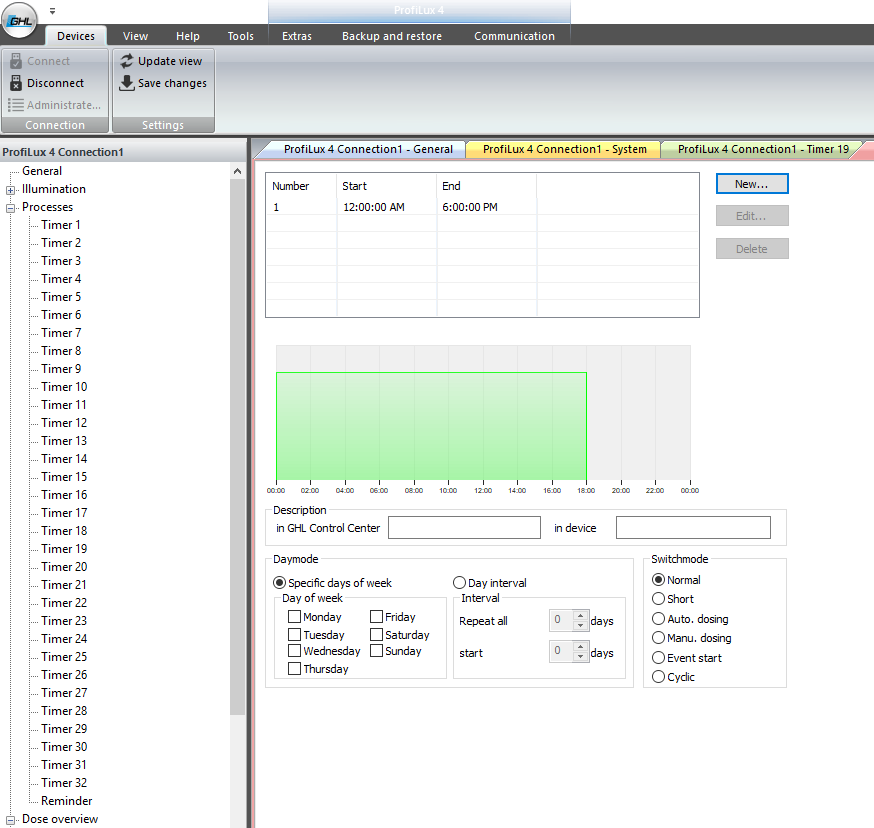Increase the Repeat all days value
Image resolution: width=874 pixels, height=828 pixels.
coord(580,616)
